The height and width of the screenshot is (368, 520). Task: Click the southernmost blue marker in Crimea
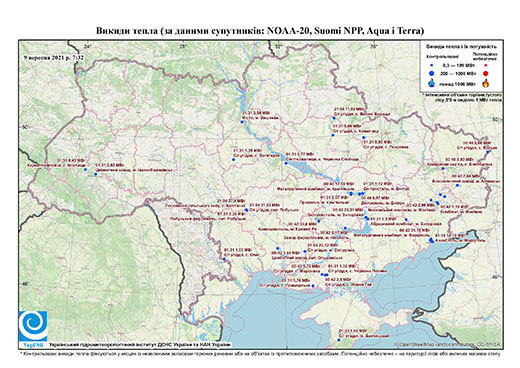[339, 340]
